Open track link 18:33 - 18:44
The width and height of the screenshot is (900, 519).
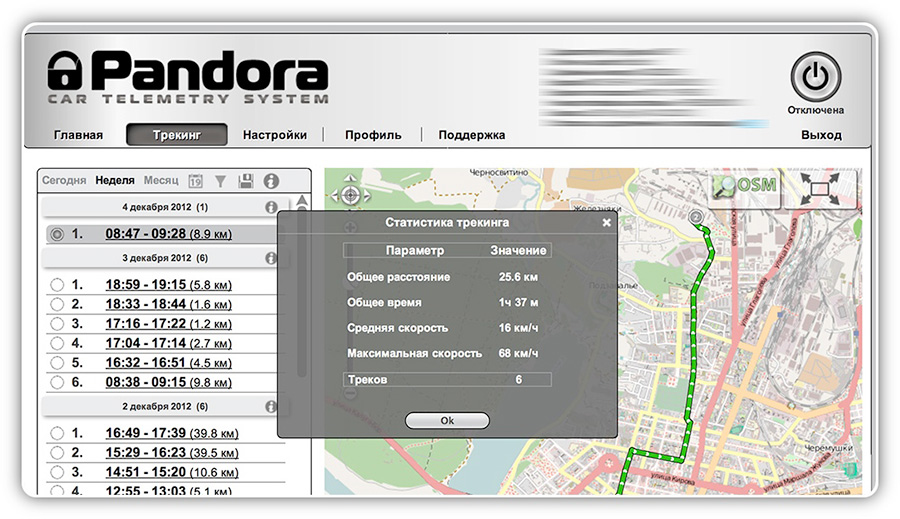coord(168,304)
